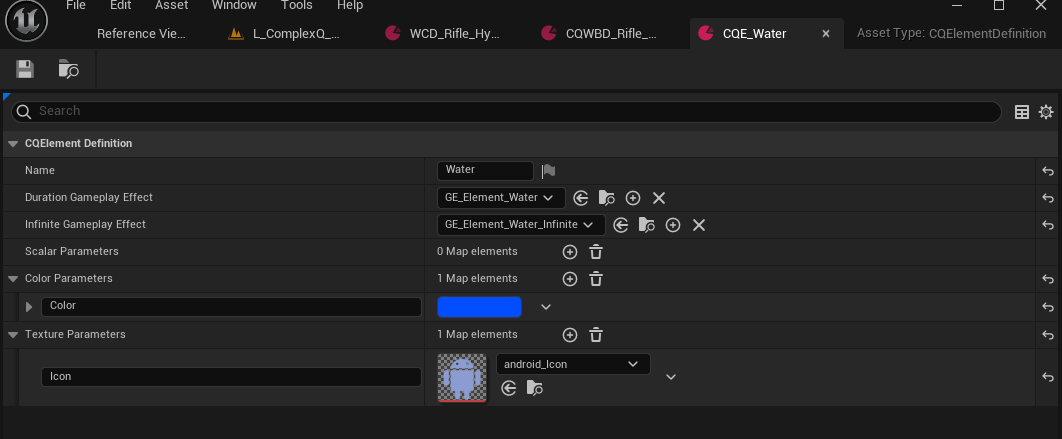The width and height of the screenshot is (1062, 439).
Task: Create new asset for Infinite Gameplay Effect
Action: coord(673,225)
